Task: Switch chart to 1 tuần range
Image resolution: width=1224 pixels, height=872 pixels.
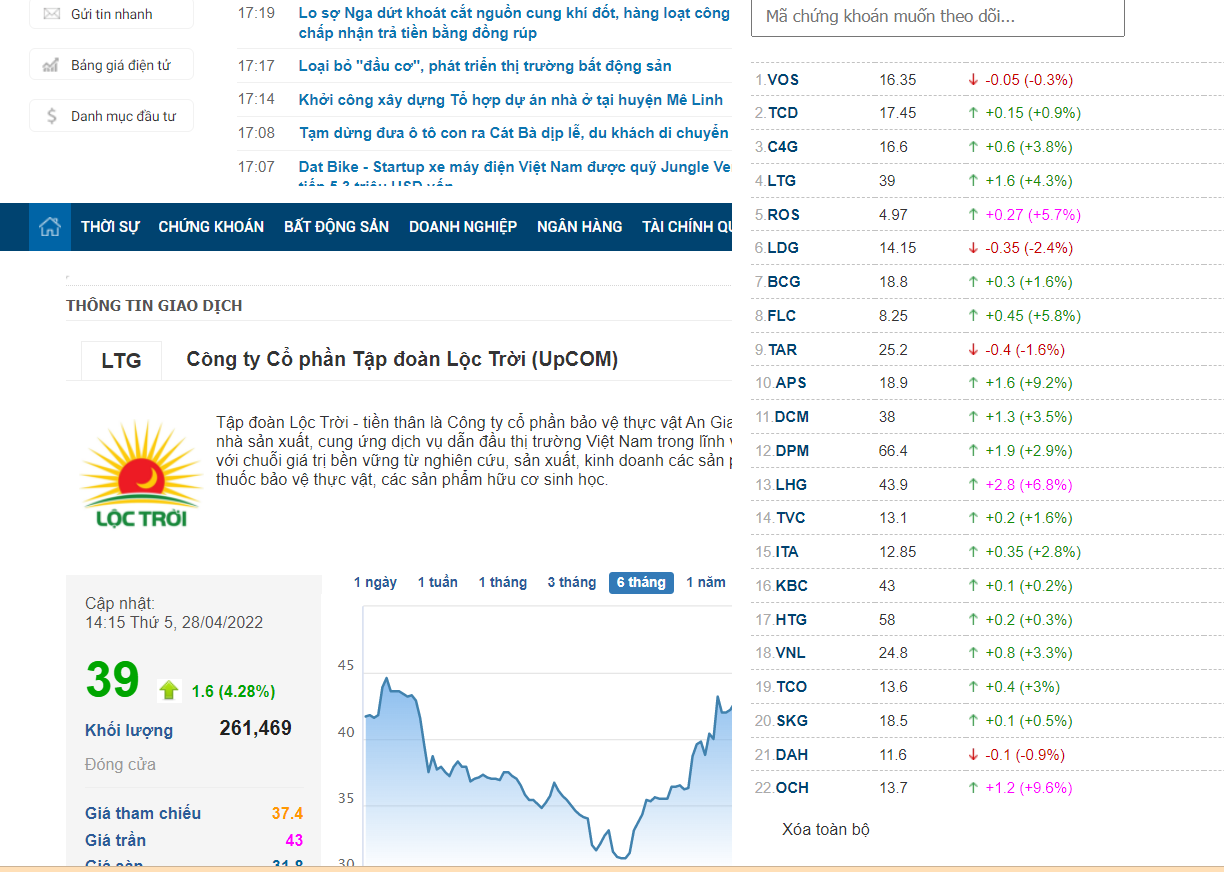Action: pyautogui.click(x=438, y=582)
